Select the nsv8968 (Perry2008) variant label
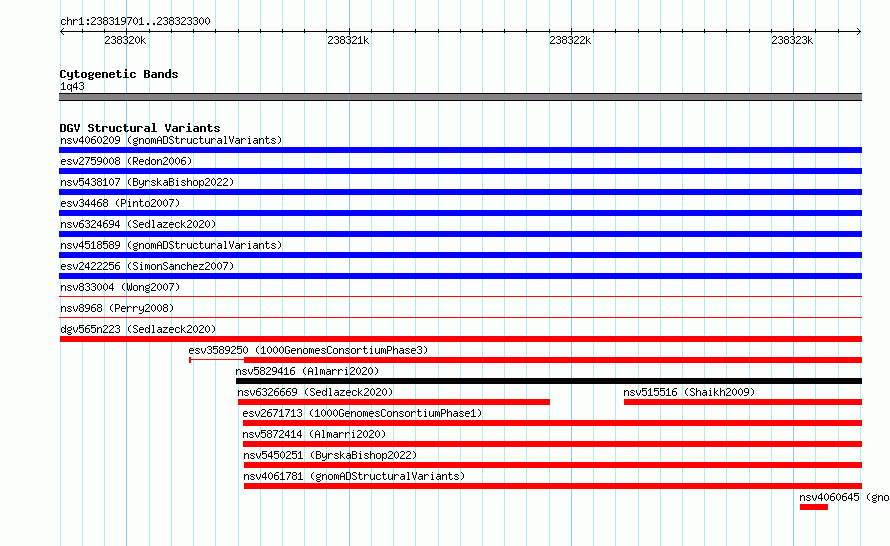Screen dimensions: 890x546 tap(117, 308)
